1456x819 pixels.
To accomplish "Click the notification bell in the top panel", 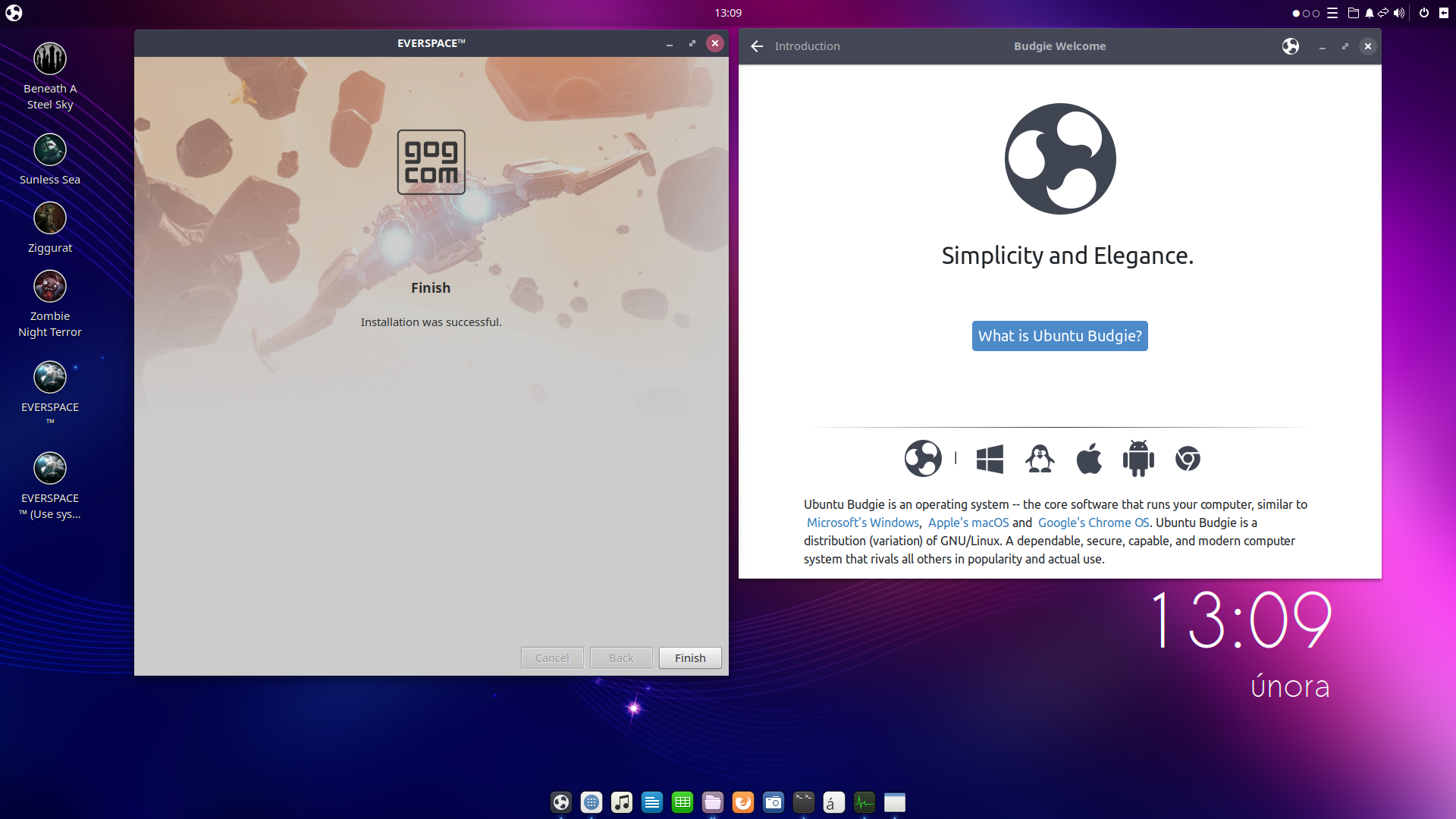I will tap(1369, 13).
